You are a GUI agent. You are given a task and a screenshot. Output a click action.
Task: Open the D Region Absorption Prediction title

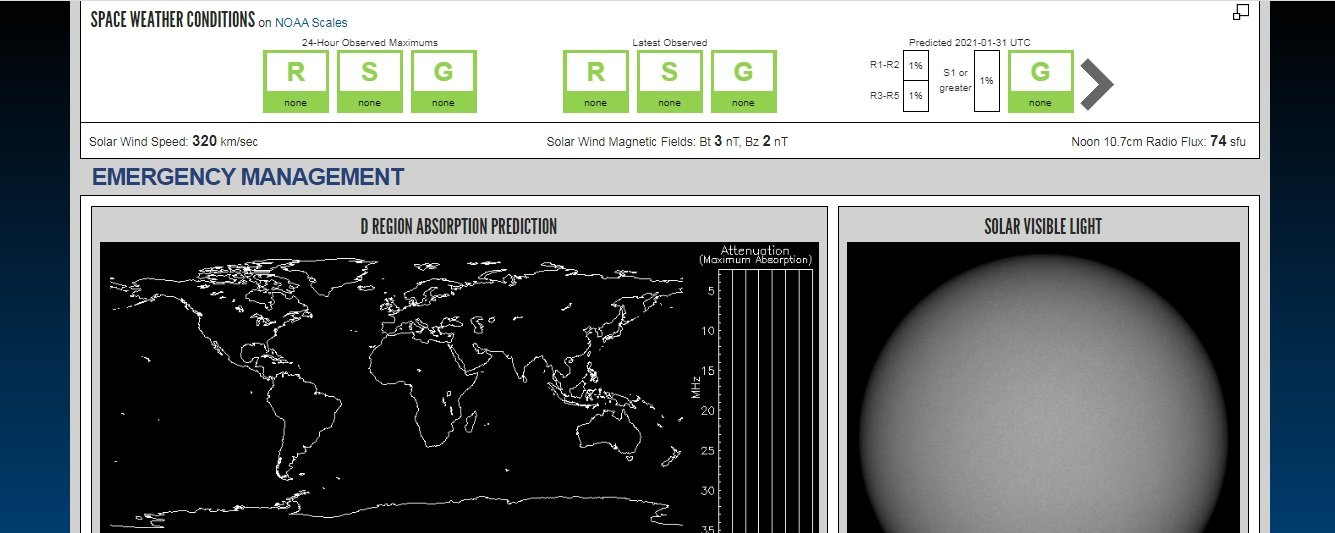(458, 226)
